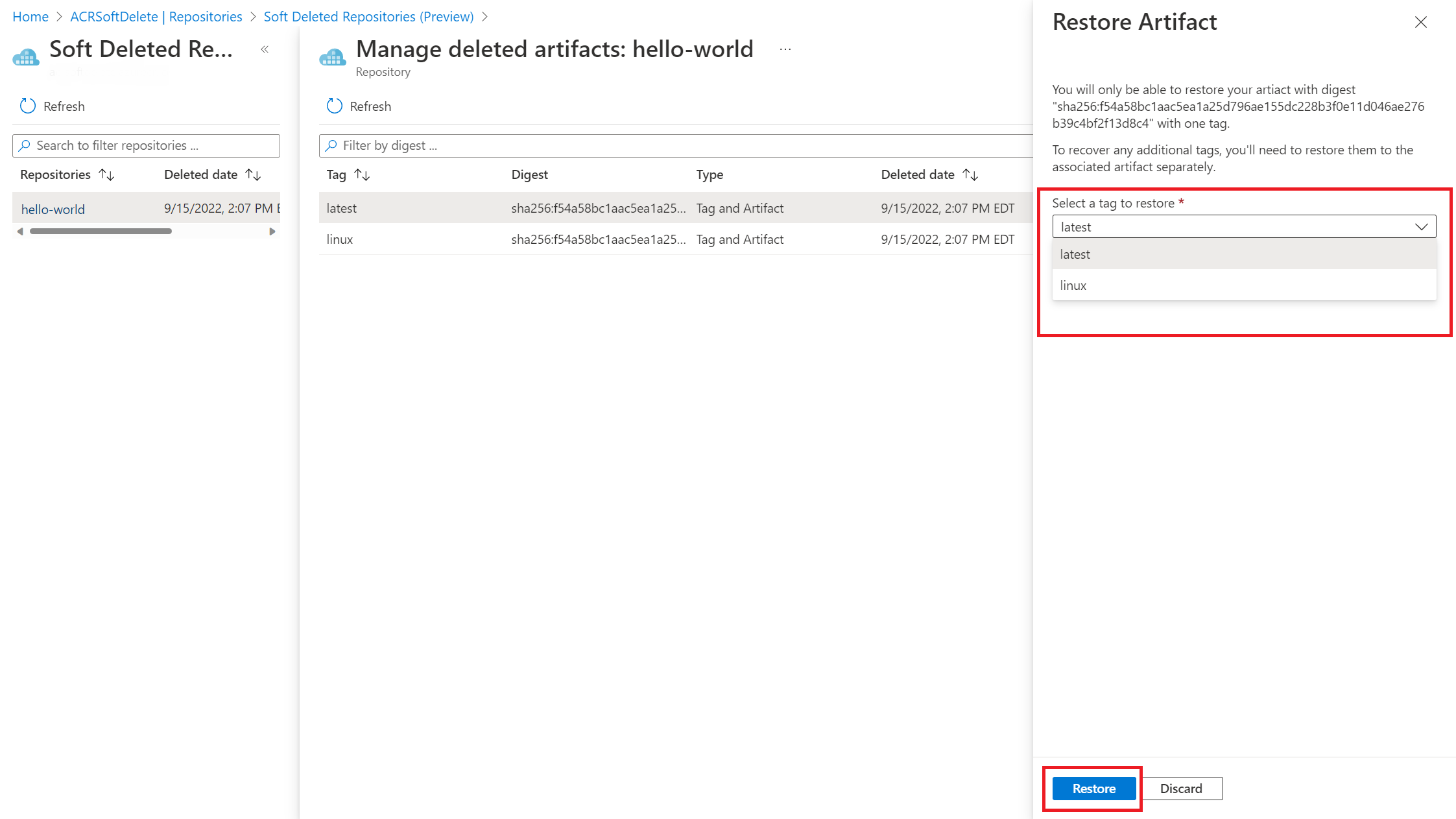Click the Repositories sort toggle arrows
This screenshot has height=819, width=1456.
tap(106, 174)
